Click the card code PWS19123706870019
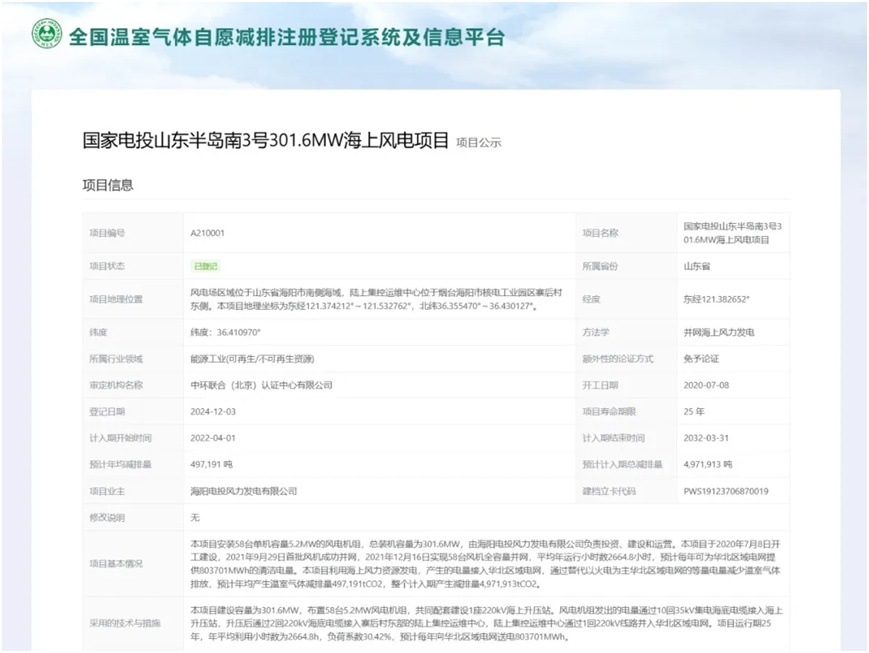This screenshot has width=869, height=653. [x=726, y=491]
